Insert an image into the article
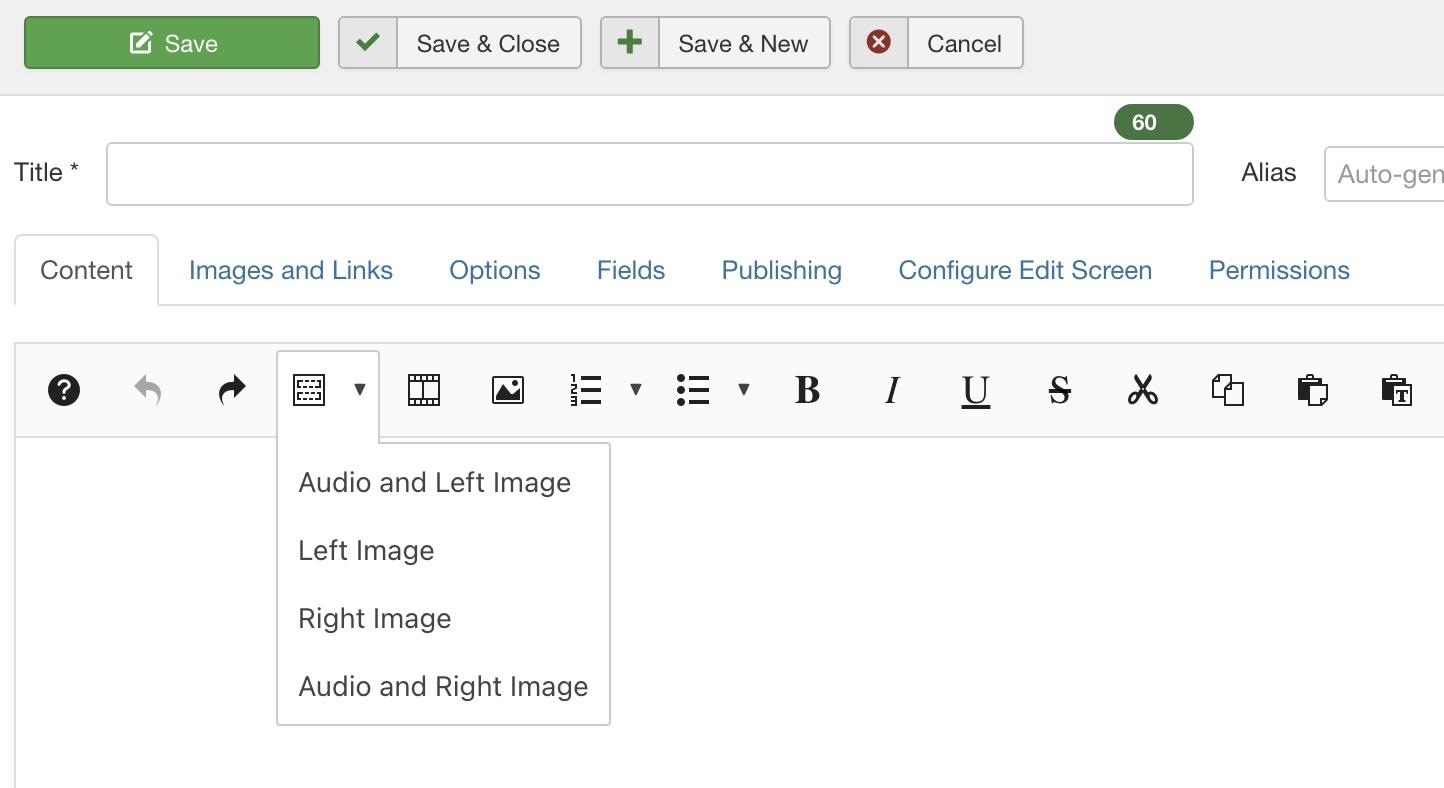Image resolution: width=1444 pixels, height=788 pixels. coord(508,390)
